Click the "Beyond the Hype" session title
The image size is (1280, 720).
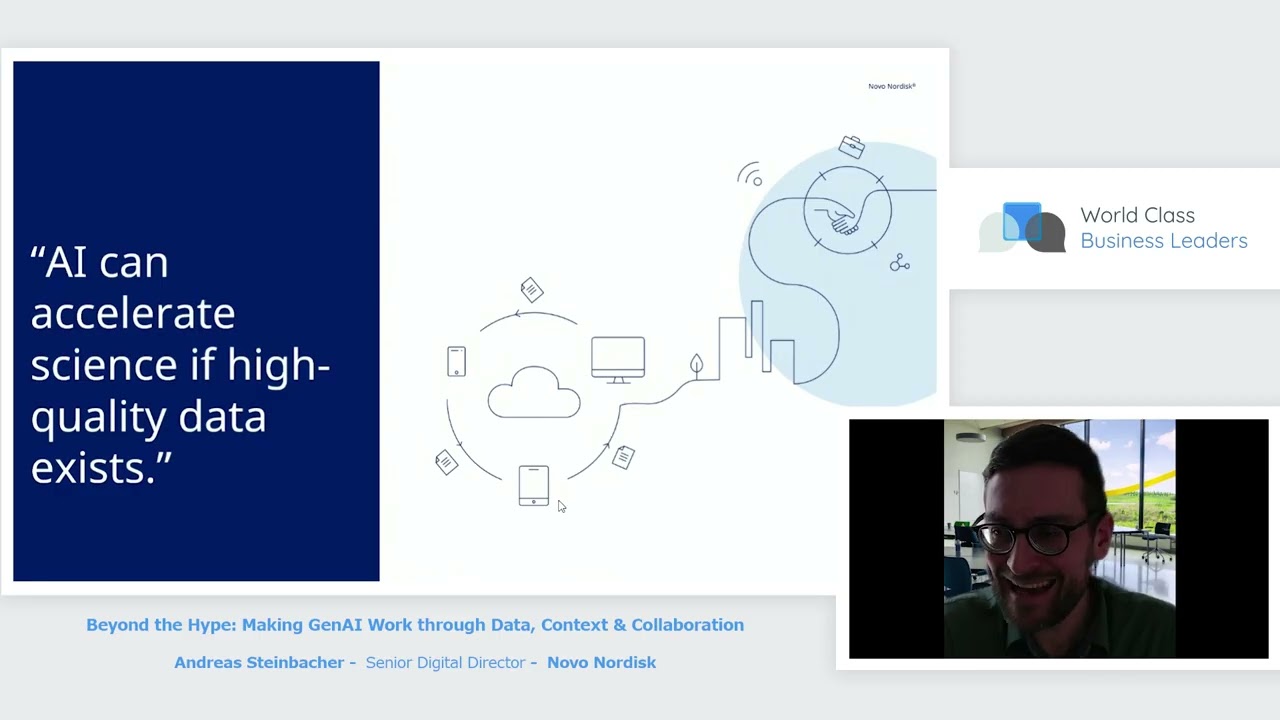click(415, 625)
